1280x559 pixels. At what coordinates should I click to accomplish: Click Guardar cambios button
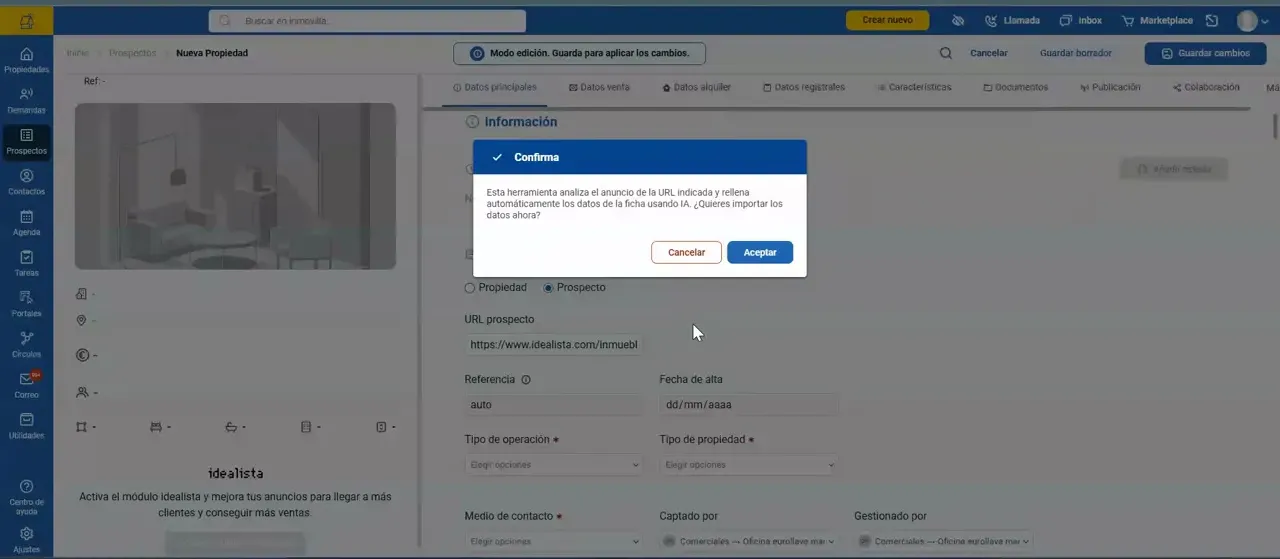pyautogui.click(x=1206, y=53)
